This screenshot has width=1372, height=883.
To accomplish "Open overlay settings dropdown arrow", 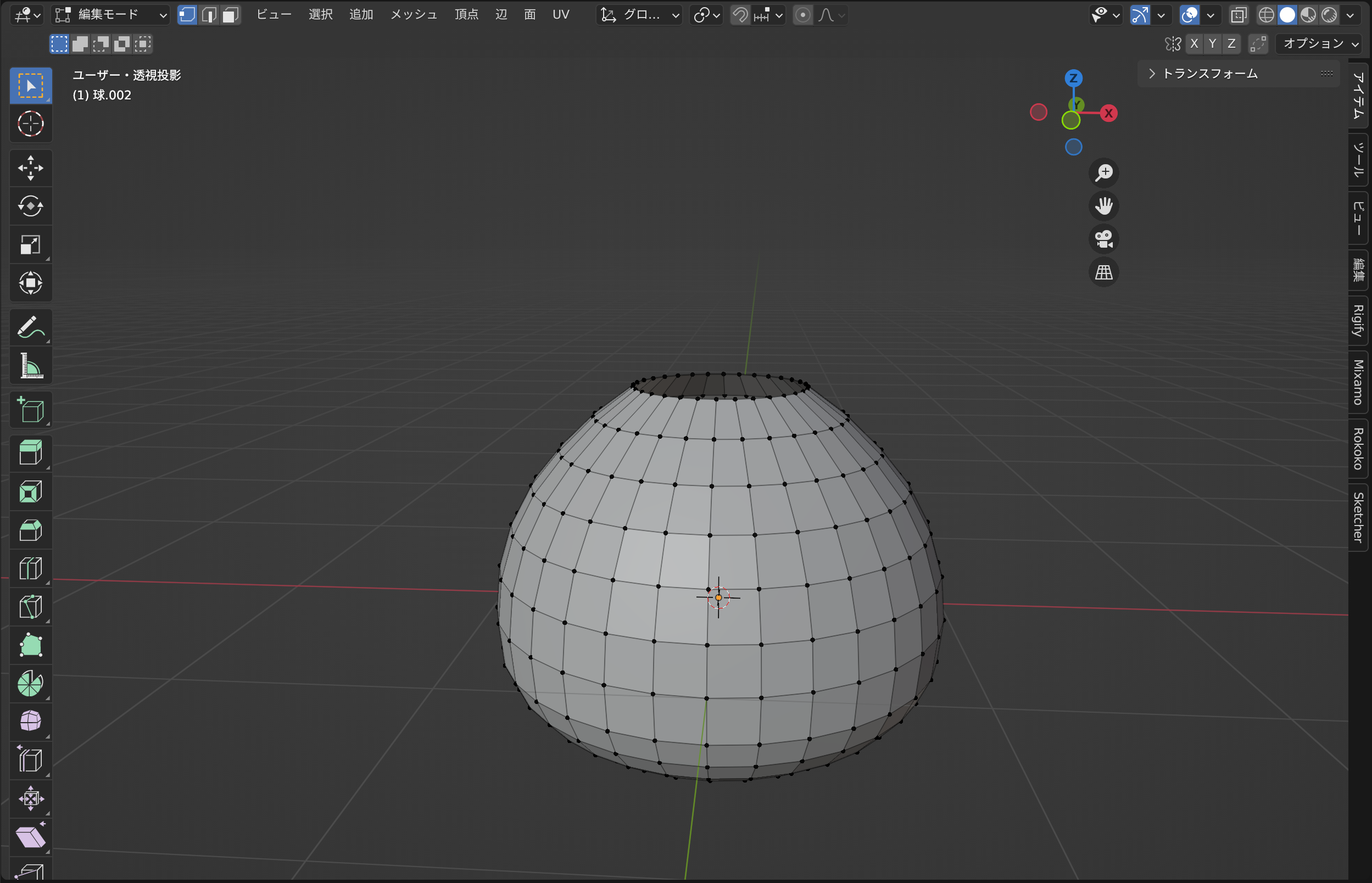I will tap(1211, 15).
